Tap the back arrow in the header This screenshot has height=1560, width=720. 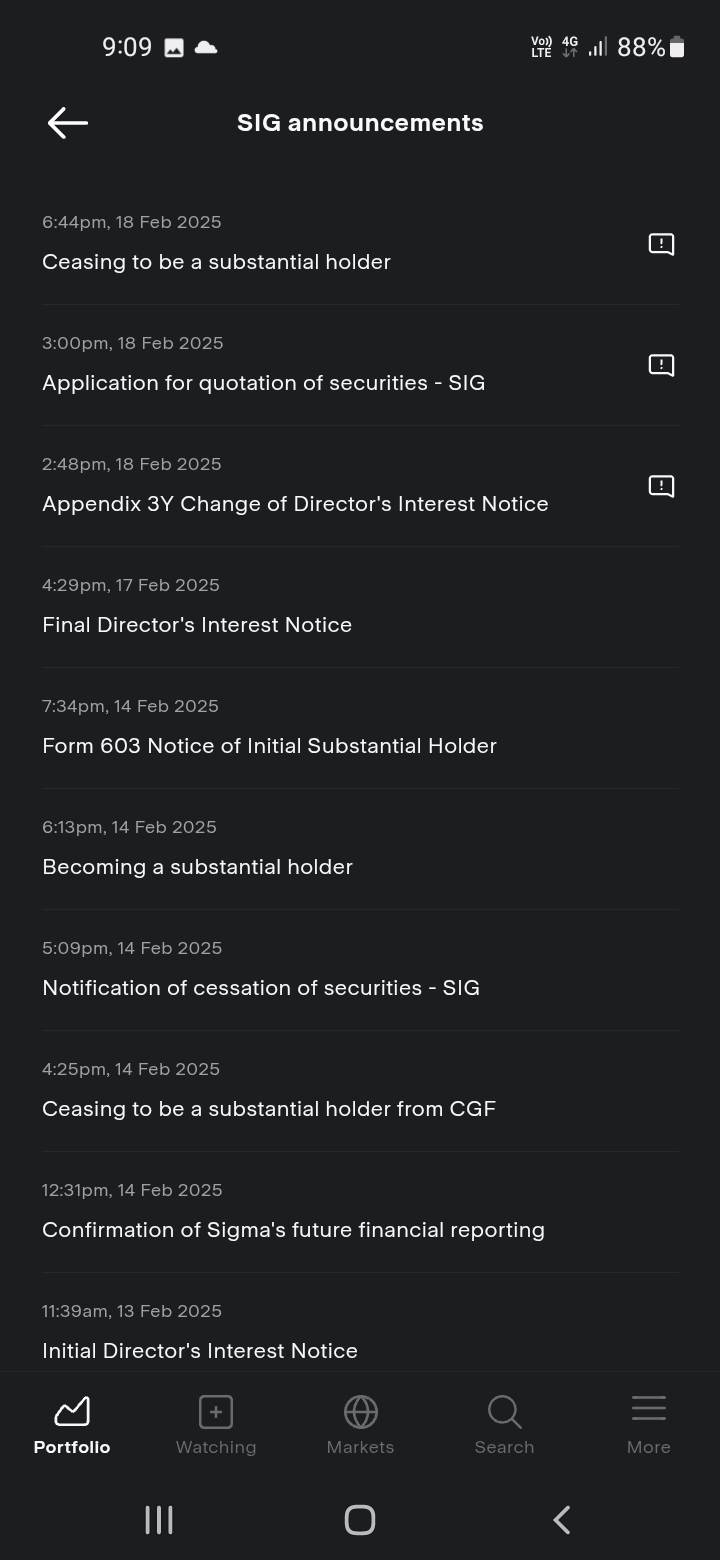click(x=68, y=123)
